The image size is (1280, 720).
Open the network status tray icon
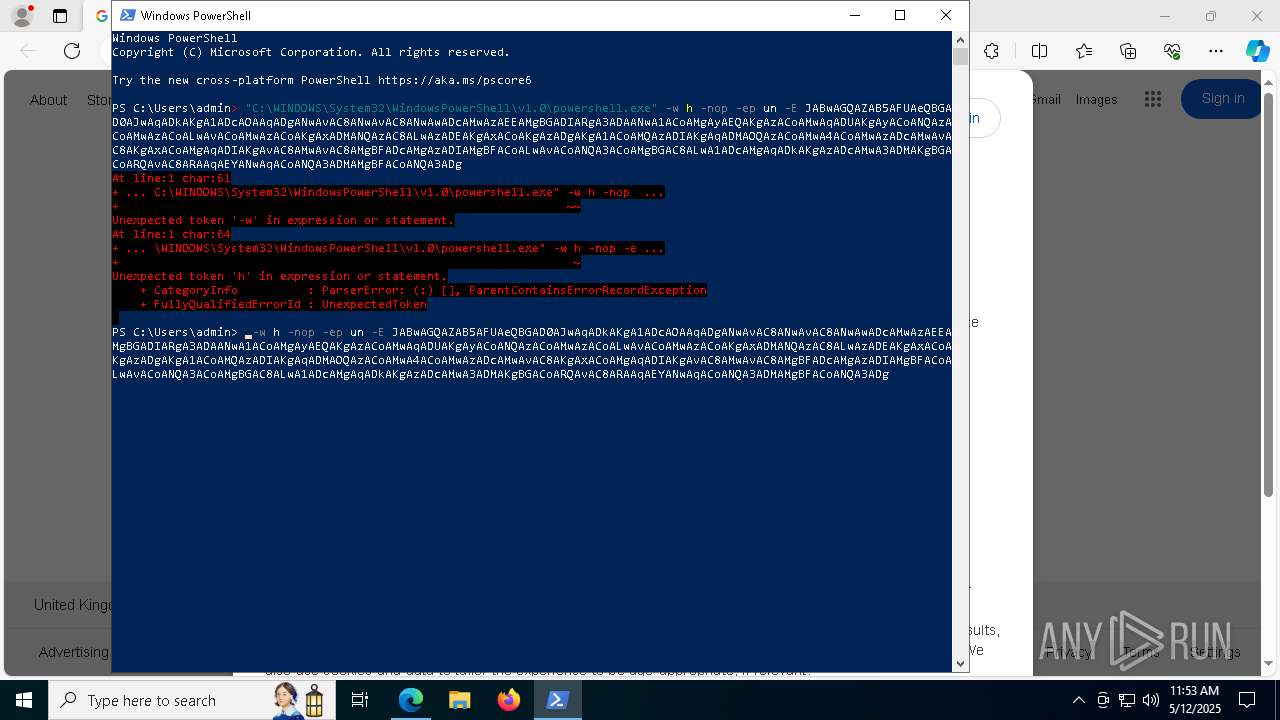pyautogui.click(x=1127, y=700)
